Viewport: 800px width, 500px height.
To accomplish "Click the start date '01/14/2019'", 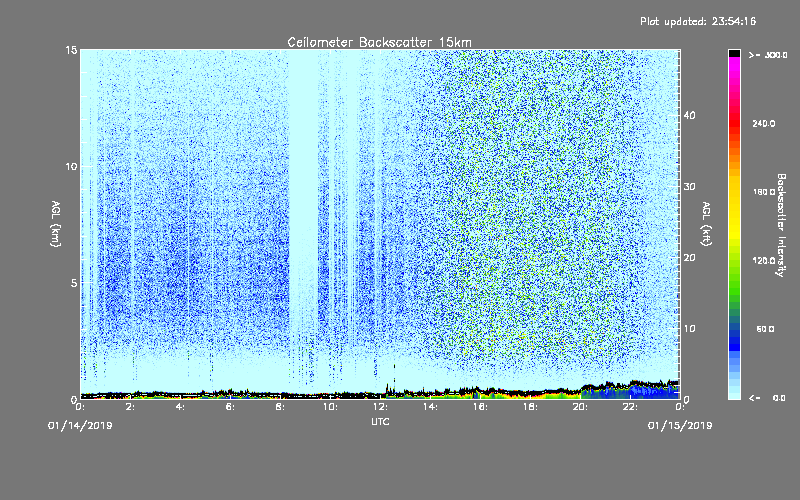I will [80, 426].
